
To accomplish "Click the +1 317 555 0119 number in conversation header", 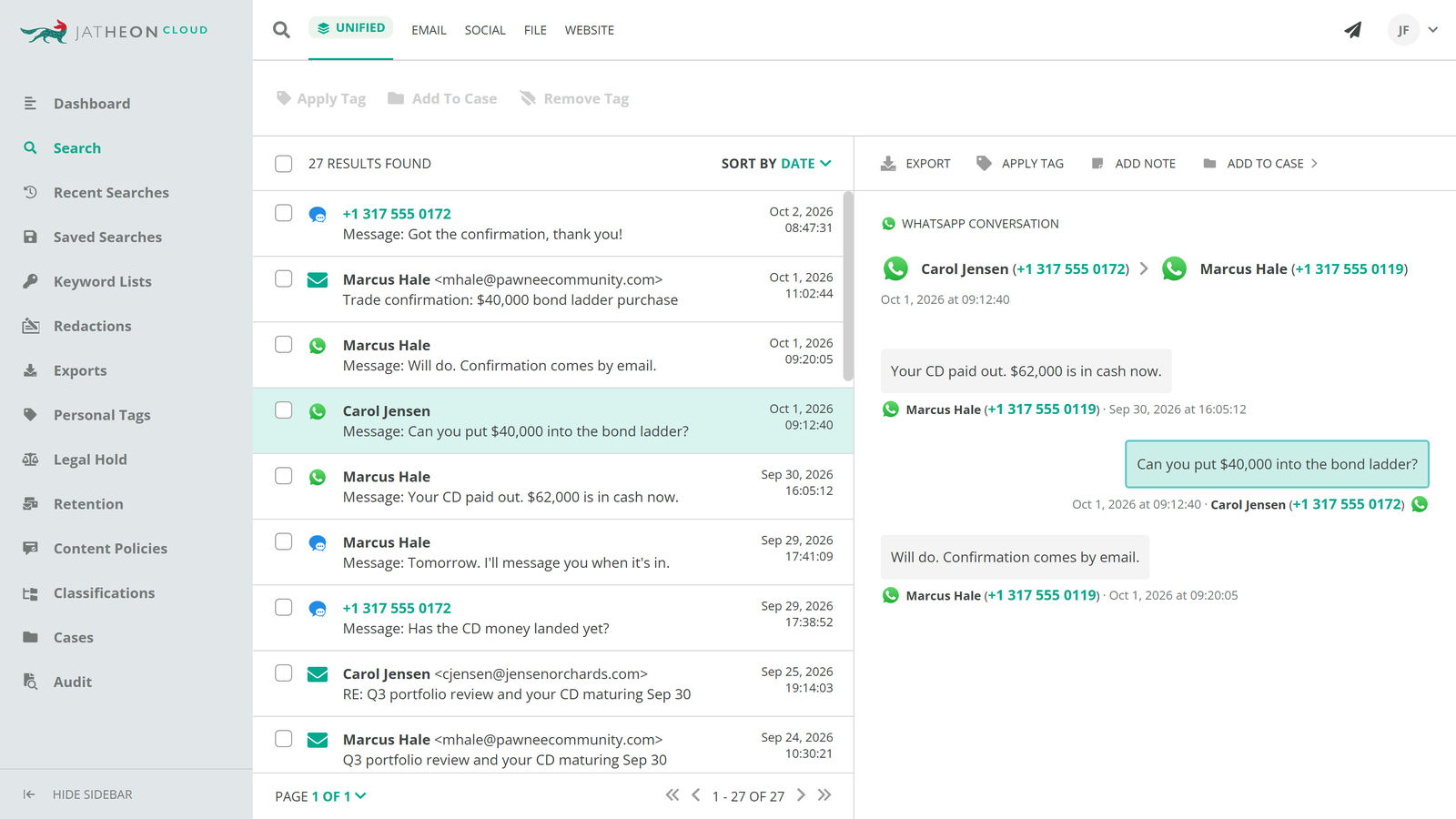I will click(1350, 268).
